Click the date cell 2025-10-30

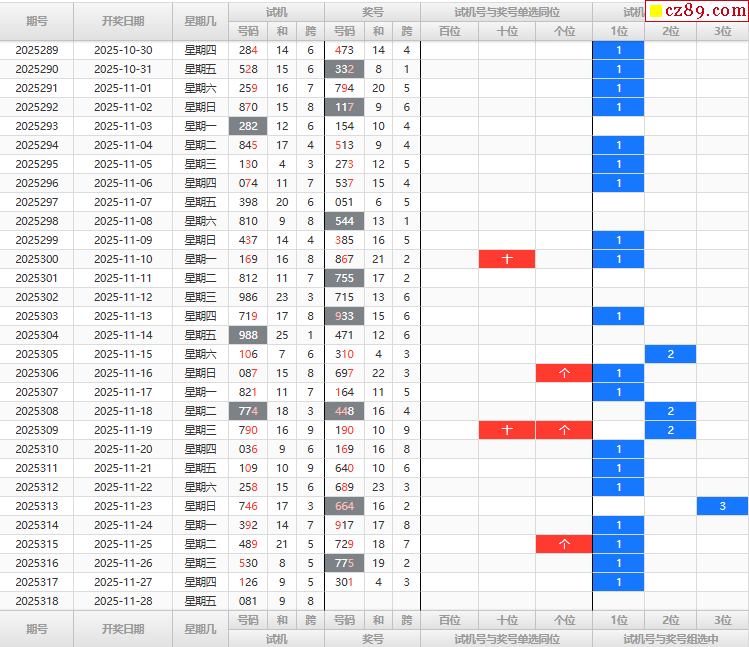(x=123, y=50)
